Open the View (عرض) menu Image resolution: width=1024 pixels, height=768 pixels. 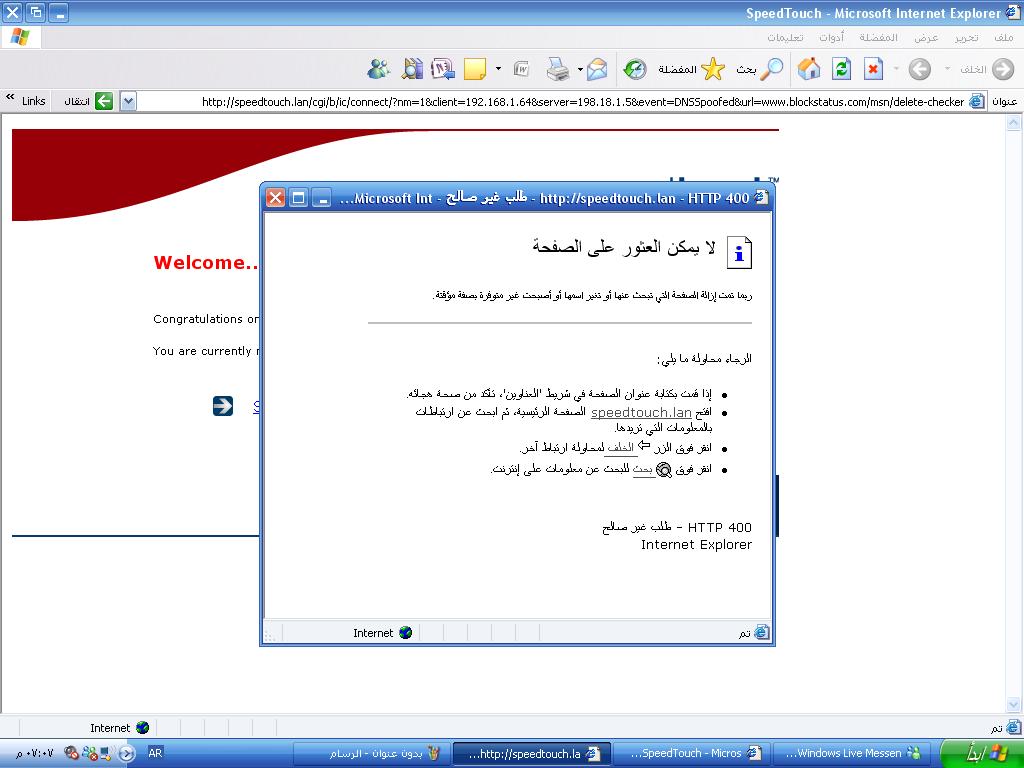click(925, 38)
